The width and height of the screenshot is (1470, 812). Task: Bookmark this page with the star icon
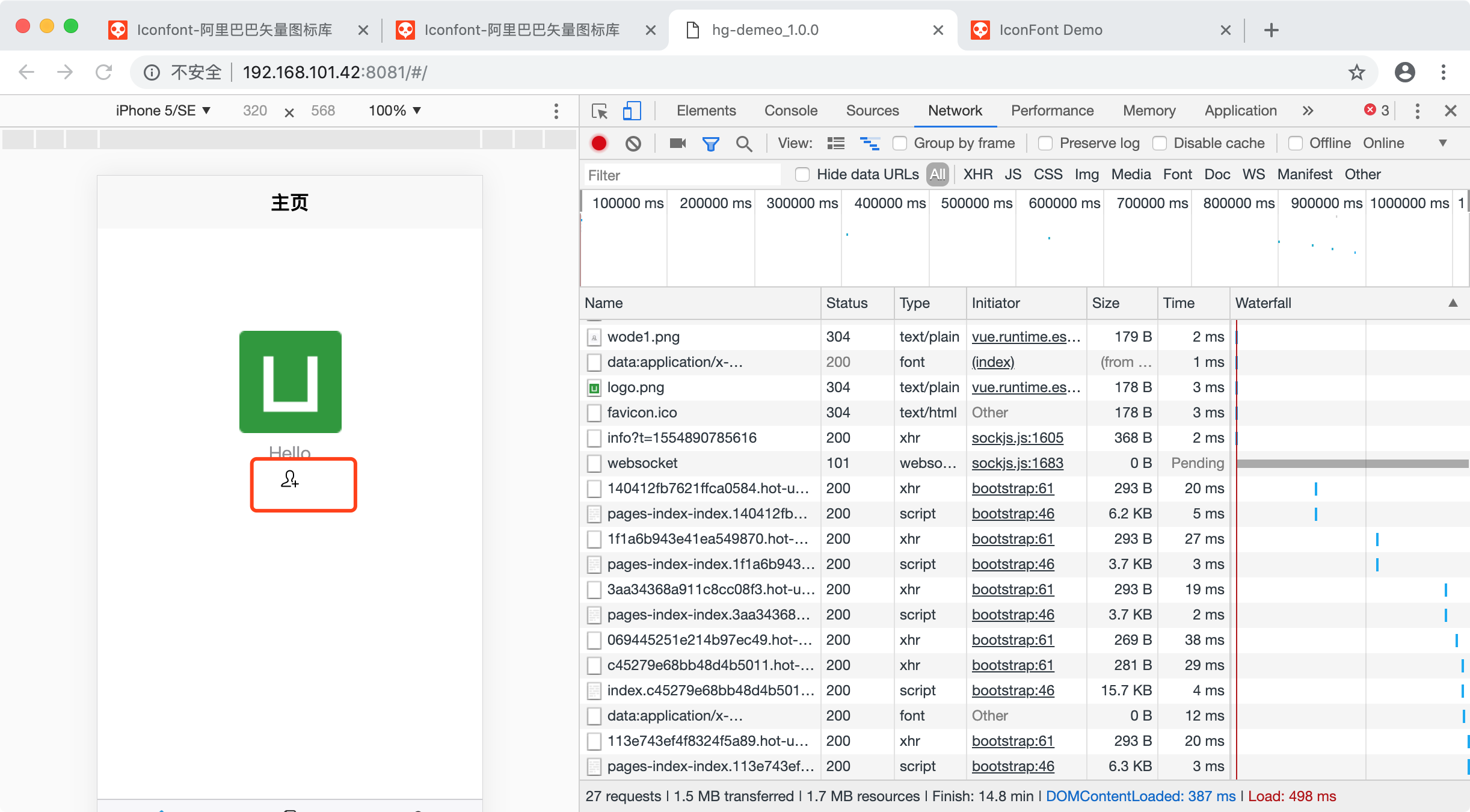coord(1356,73)
